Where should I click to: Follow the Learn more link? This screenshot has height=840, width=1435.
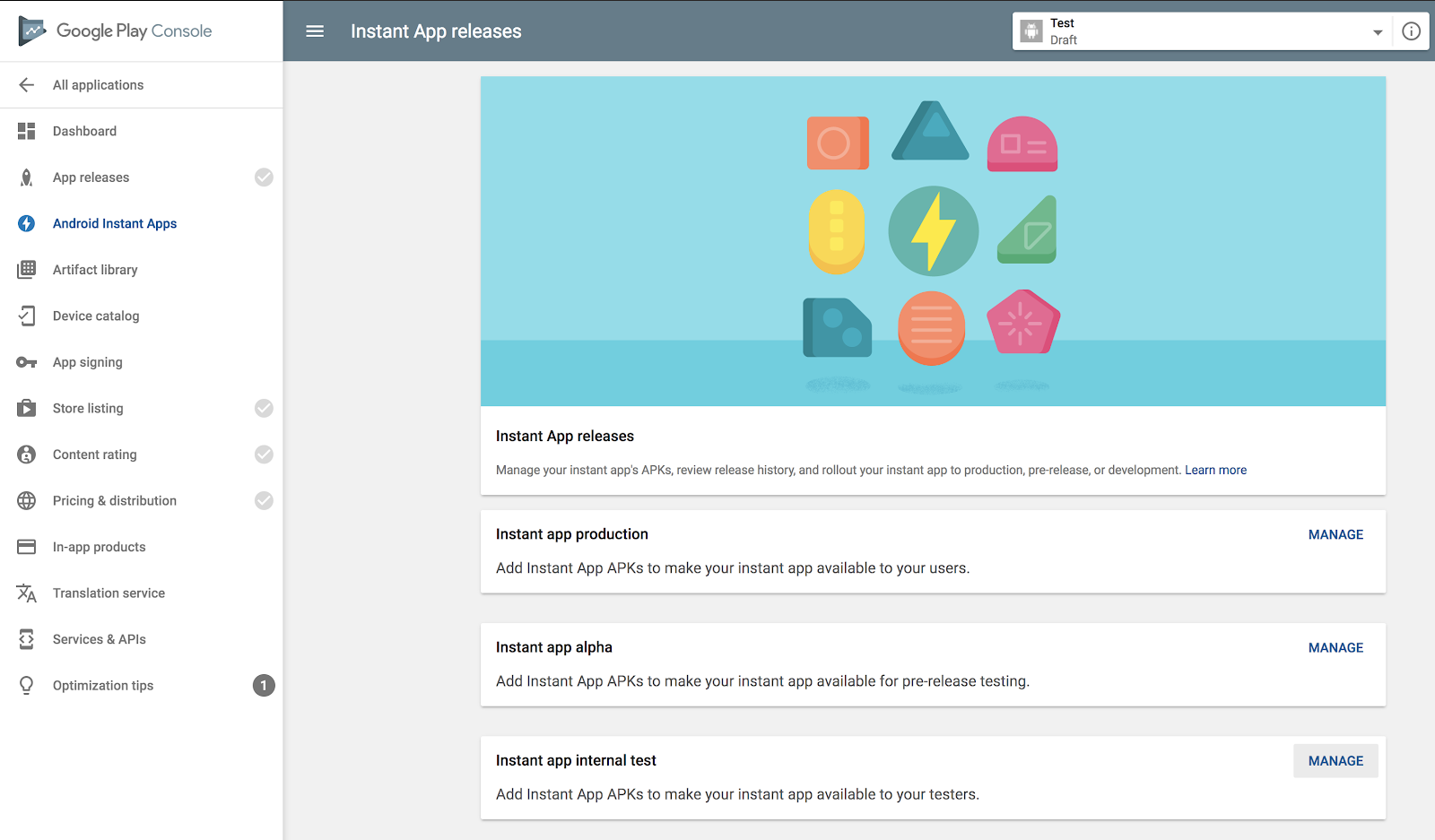pyautogui.click(x=1215, y=470)
